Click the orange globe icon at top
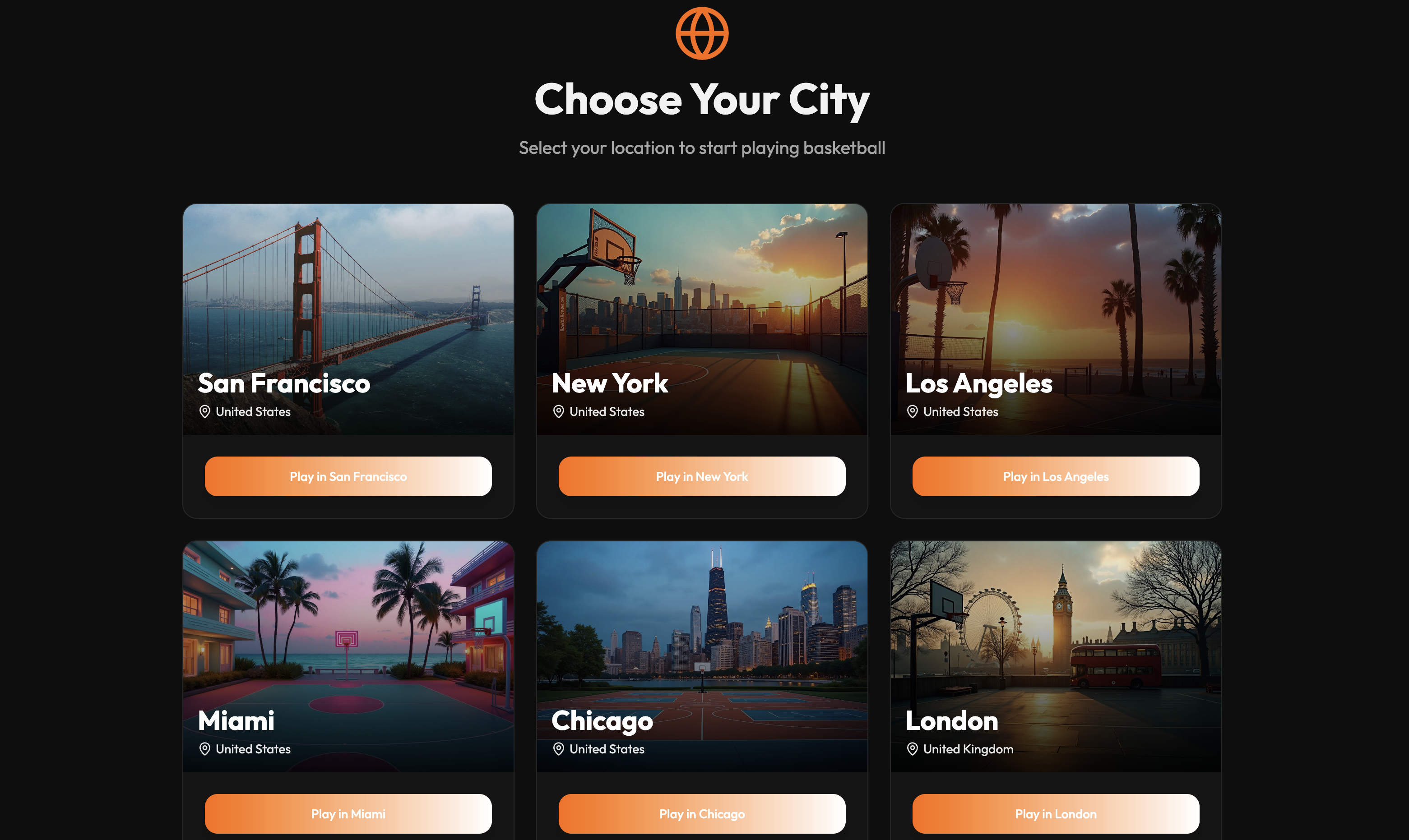 [702, 33]
